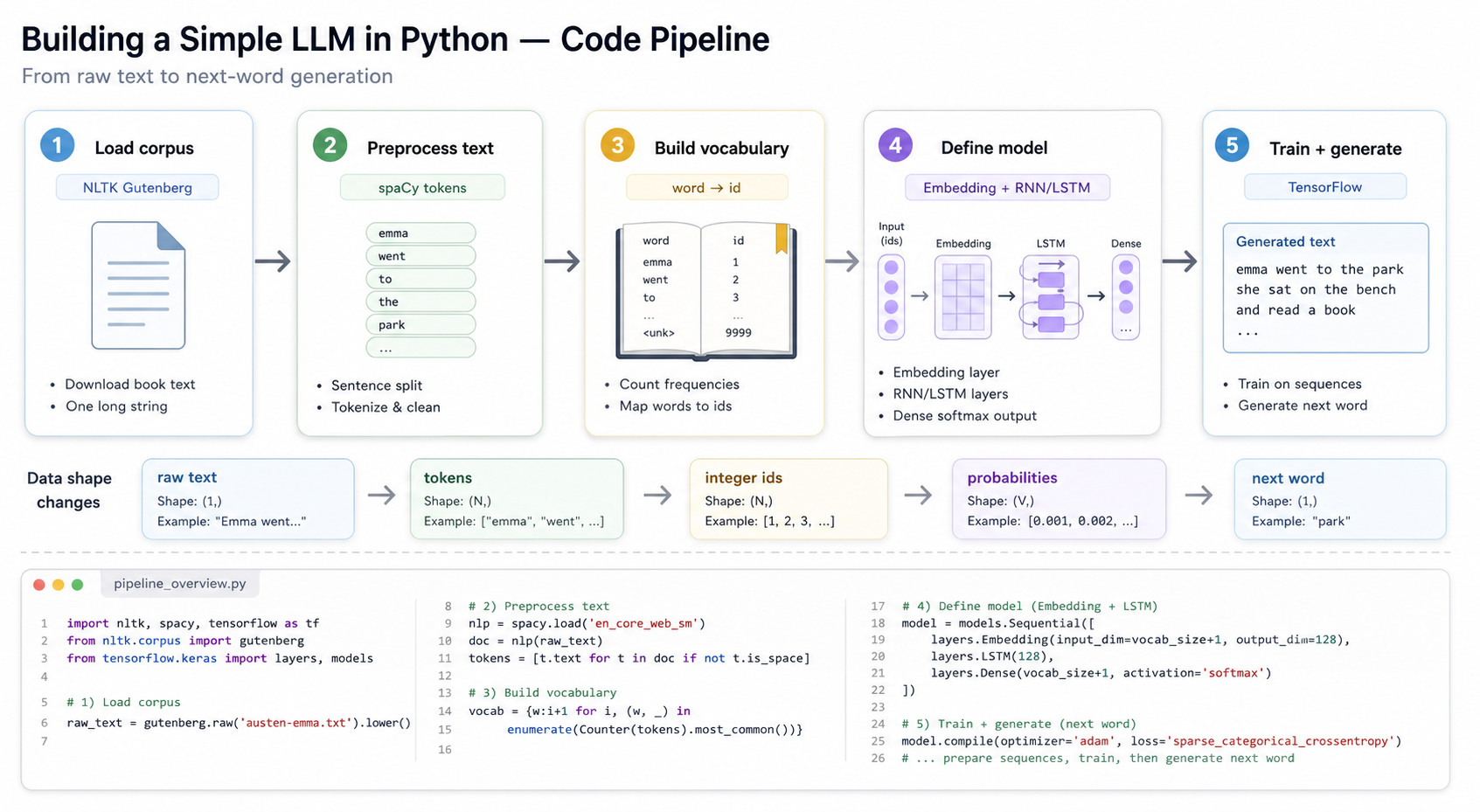Click the 'tokens' data shape card
1480x812 pixels.
point(517,499)
